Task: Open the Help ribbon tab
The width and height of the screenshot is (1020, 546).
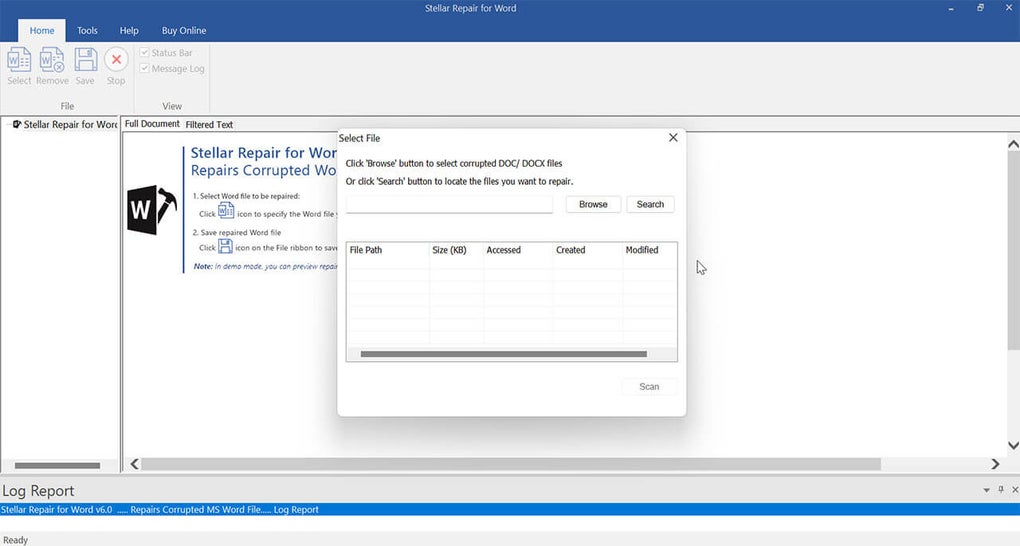Action: [129, 31]
